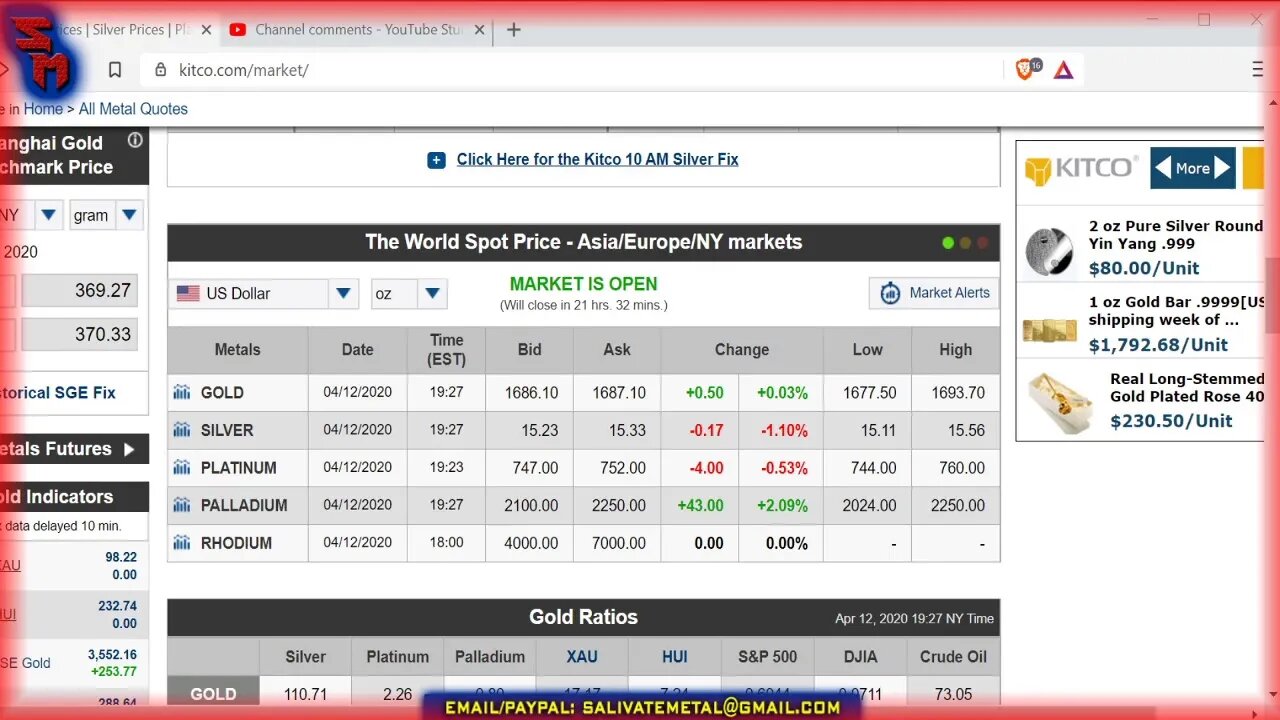Click the Shanghai price field 369.27

tap(79, 291)
